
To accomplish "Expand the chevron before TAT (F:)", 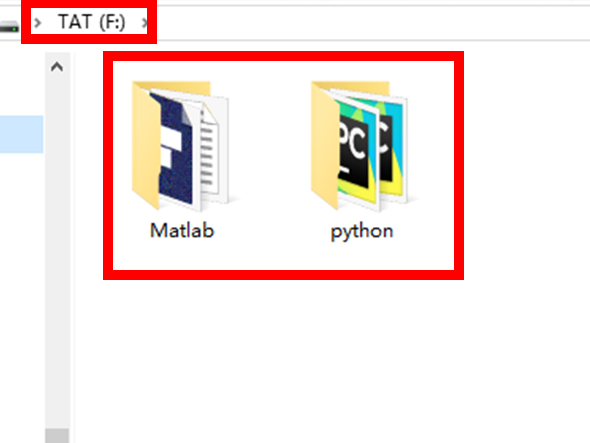I will click(x=37, y=23).
